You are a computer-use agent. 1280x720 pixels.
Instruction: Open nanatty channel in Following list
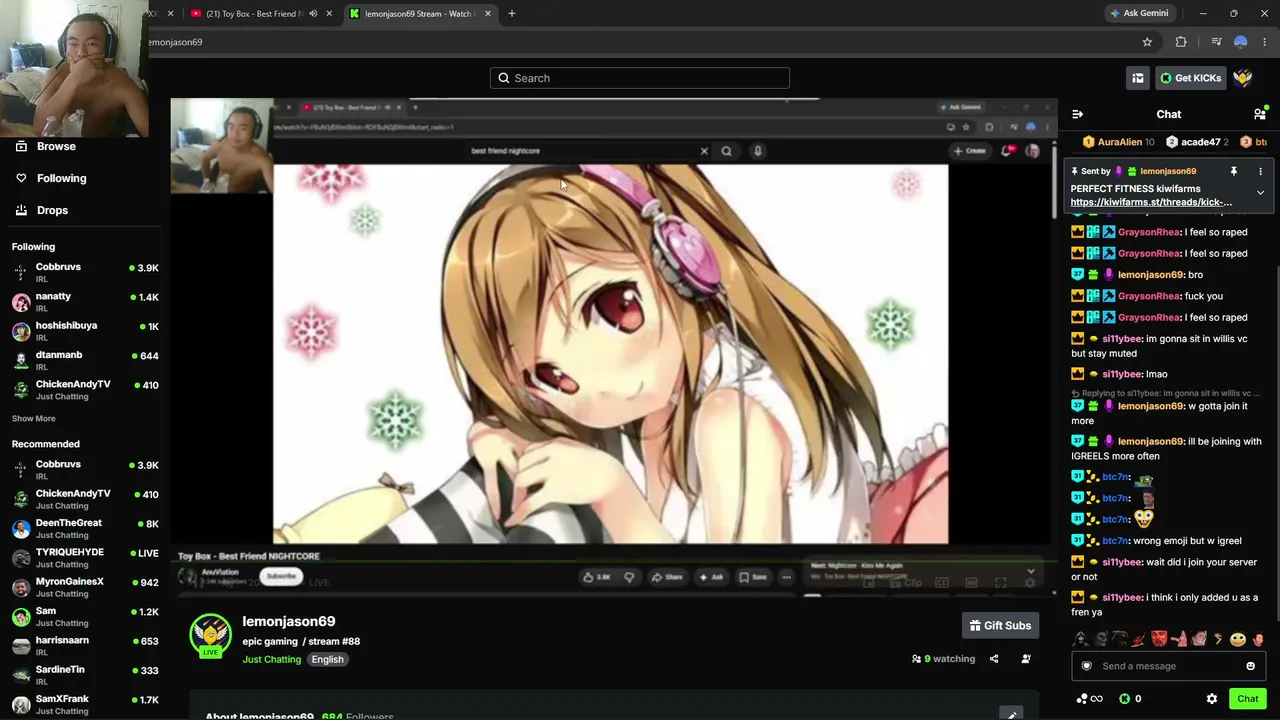(85, 301)
